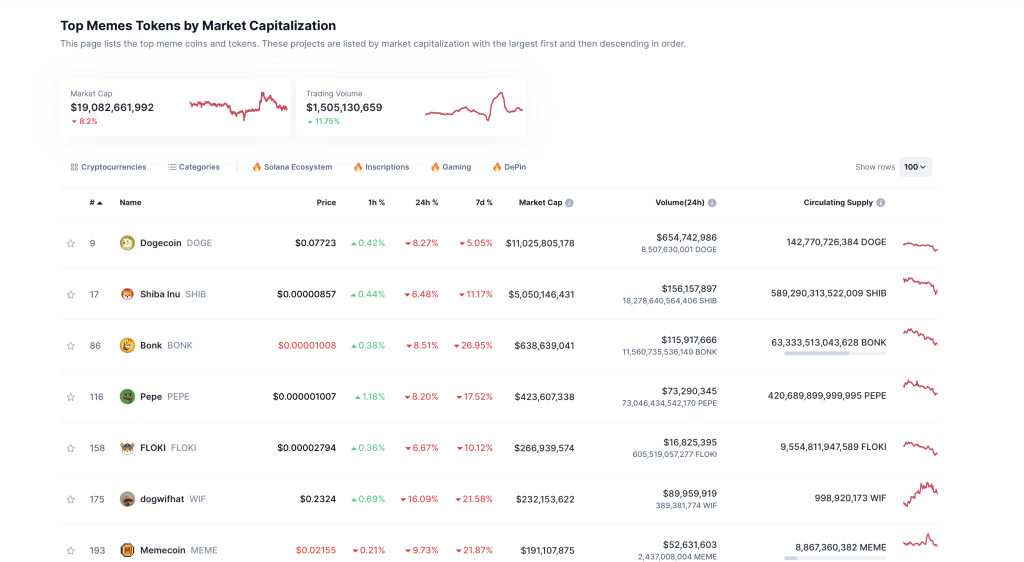Open the Show rows 100 dropdown
The image size is (1024, 562).
(x=915, y=167)
